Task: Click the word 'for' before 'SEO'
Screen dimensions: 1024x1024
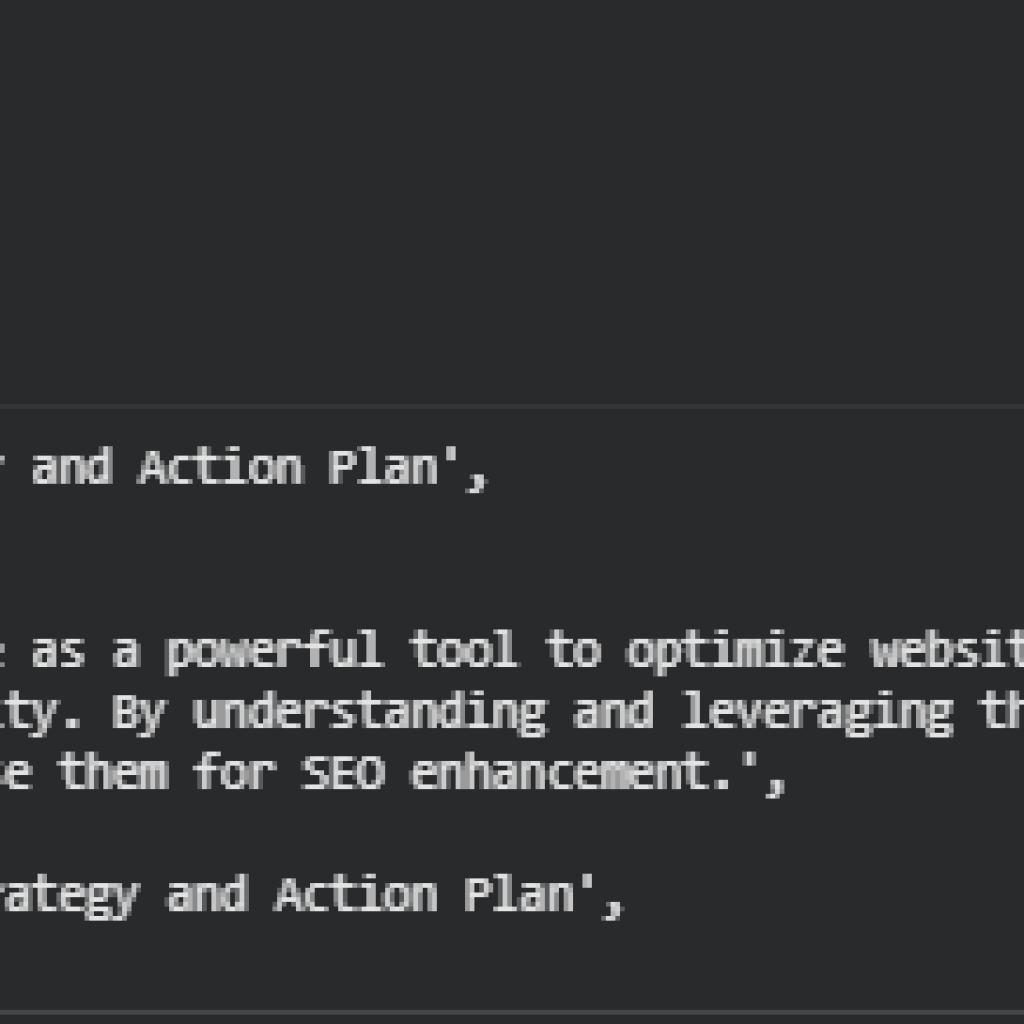Action: (x=232, y=773)
